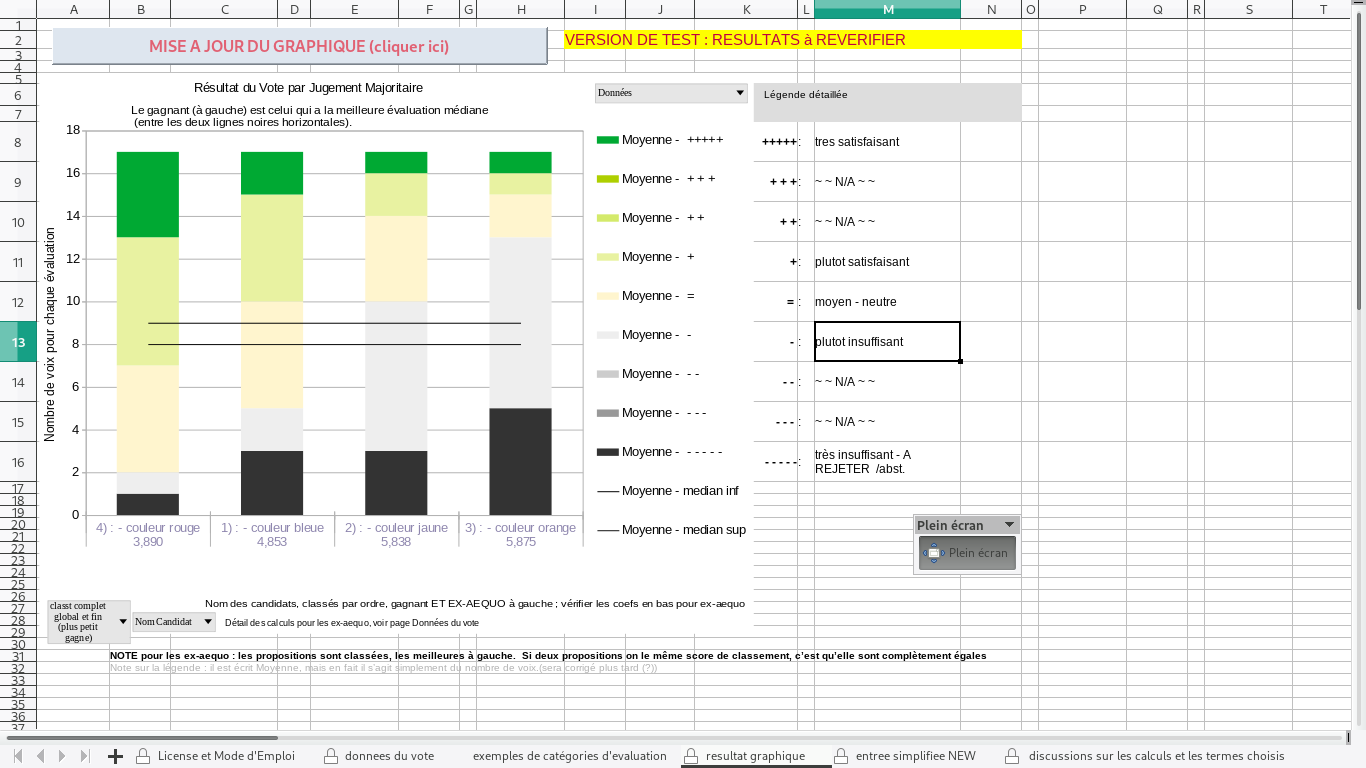Image resolution: width=1366 pixels, height=768 pixels.
Task: Click lock icon on 'License et Mode d'Emploi' tab
Action: coord(143,756)
